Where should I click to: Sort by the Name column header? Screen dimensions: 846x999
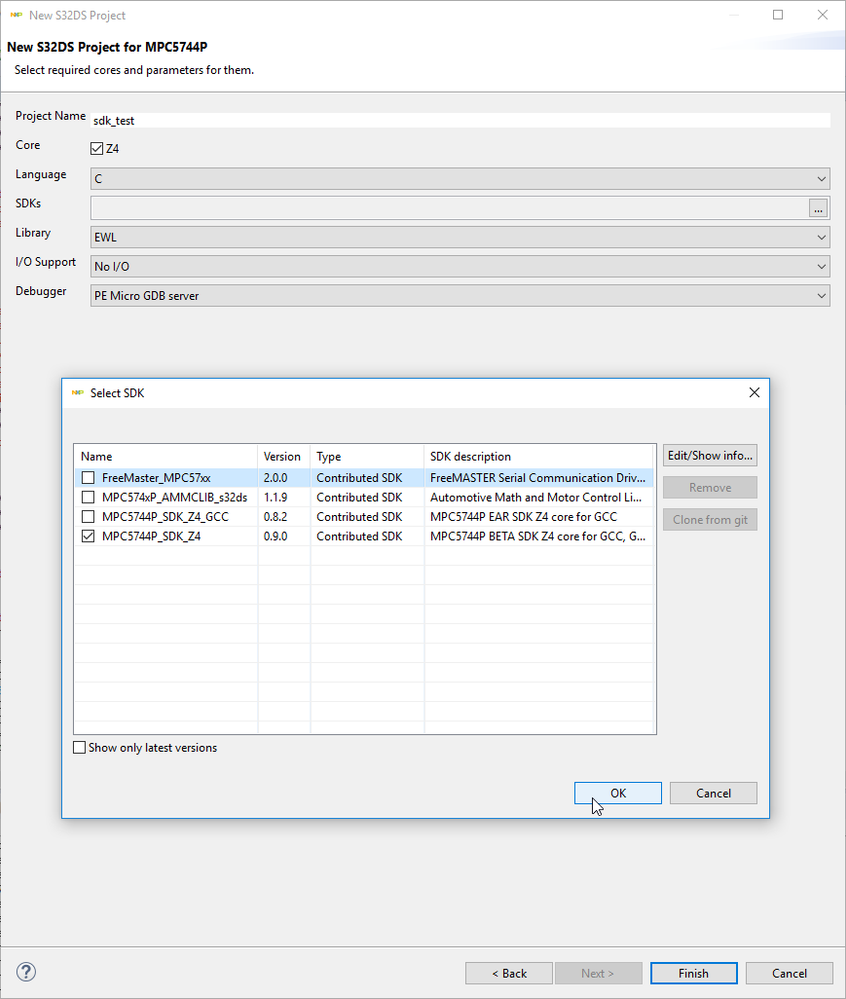click(x=166, y=456)
